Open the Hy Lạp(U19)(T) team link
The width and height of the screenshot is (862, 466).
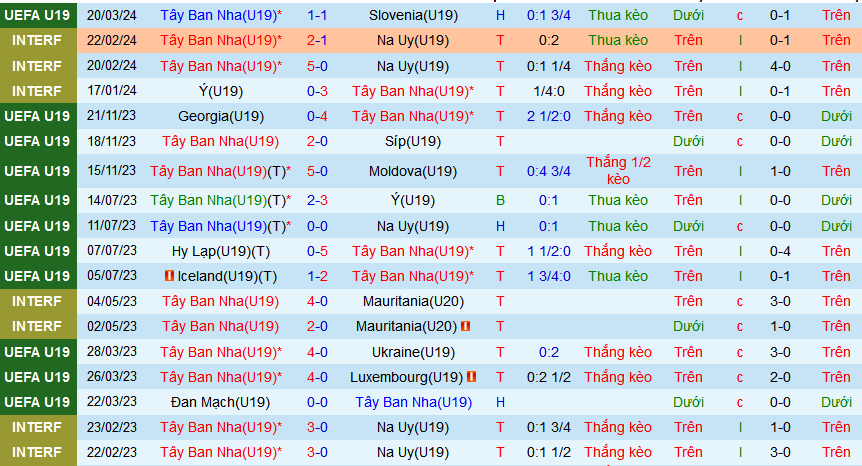pyautogui.click(x=221, y=252)
